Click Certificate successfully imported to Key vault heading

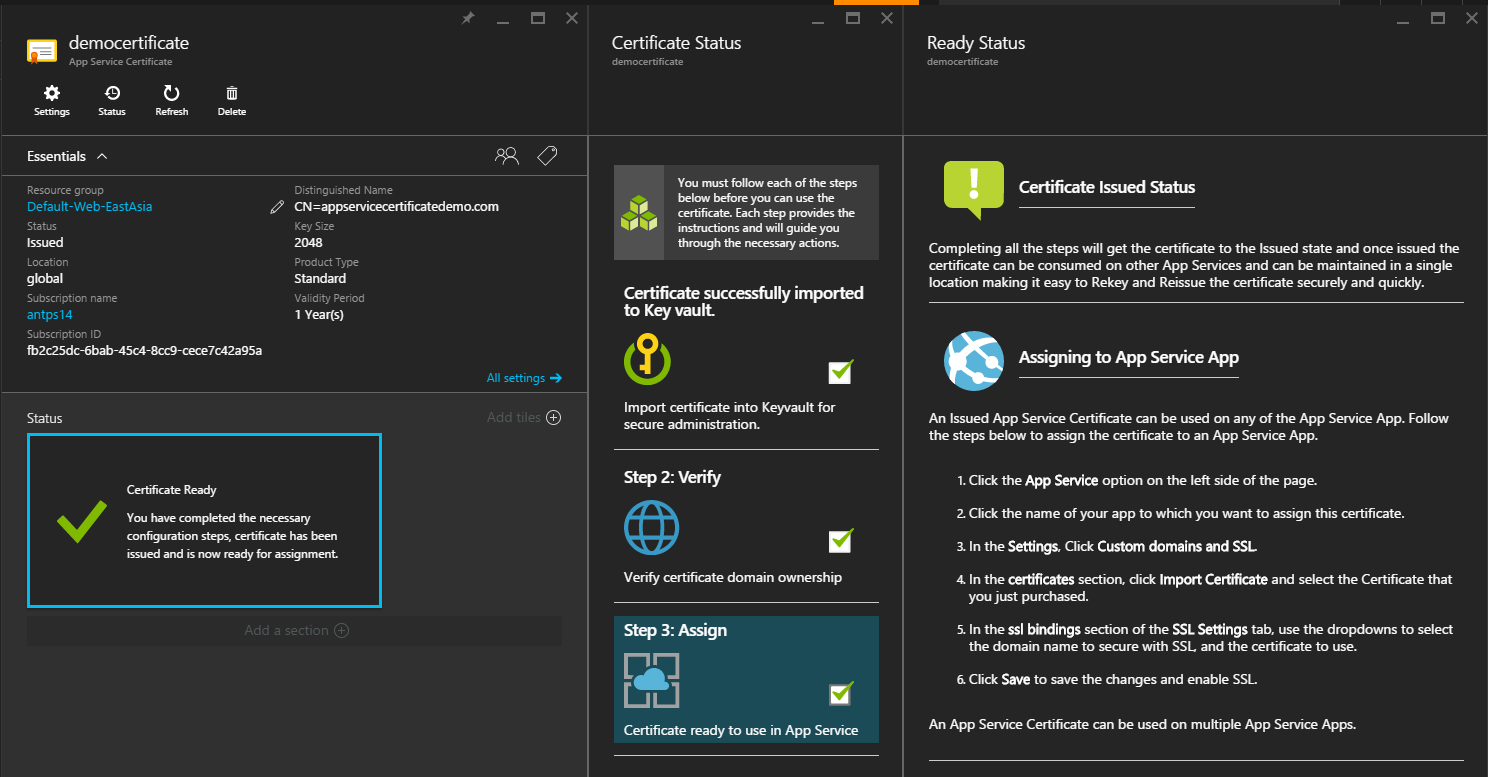(743, 302)
